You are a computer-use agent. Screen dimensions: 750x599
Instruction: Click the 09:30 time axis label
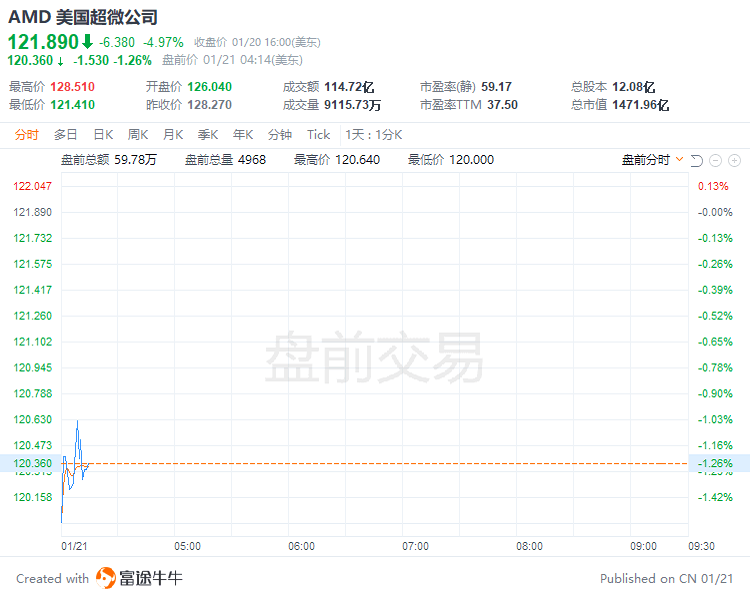[x=701, y=546]
